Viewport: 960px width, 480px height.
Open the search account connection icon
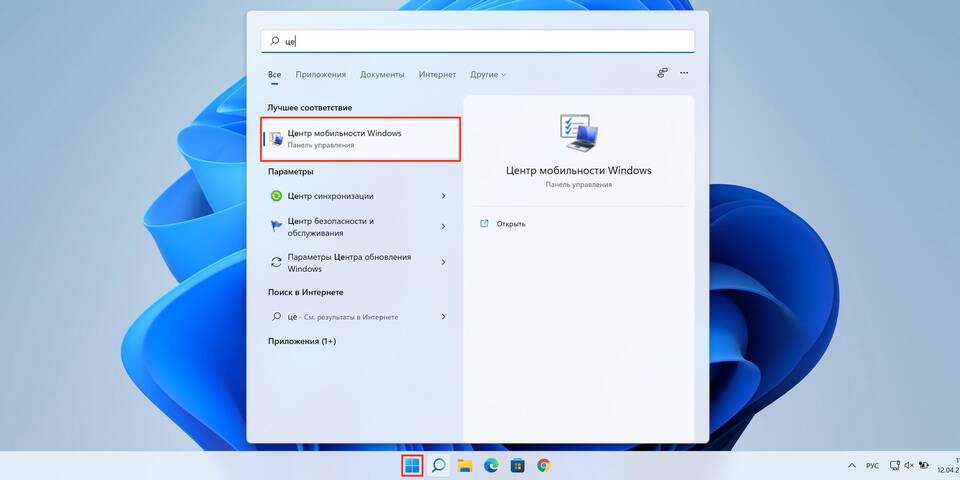pos(662,73)
